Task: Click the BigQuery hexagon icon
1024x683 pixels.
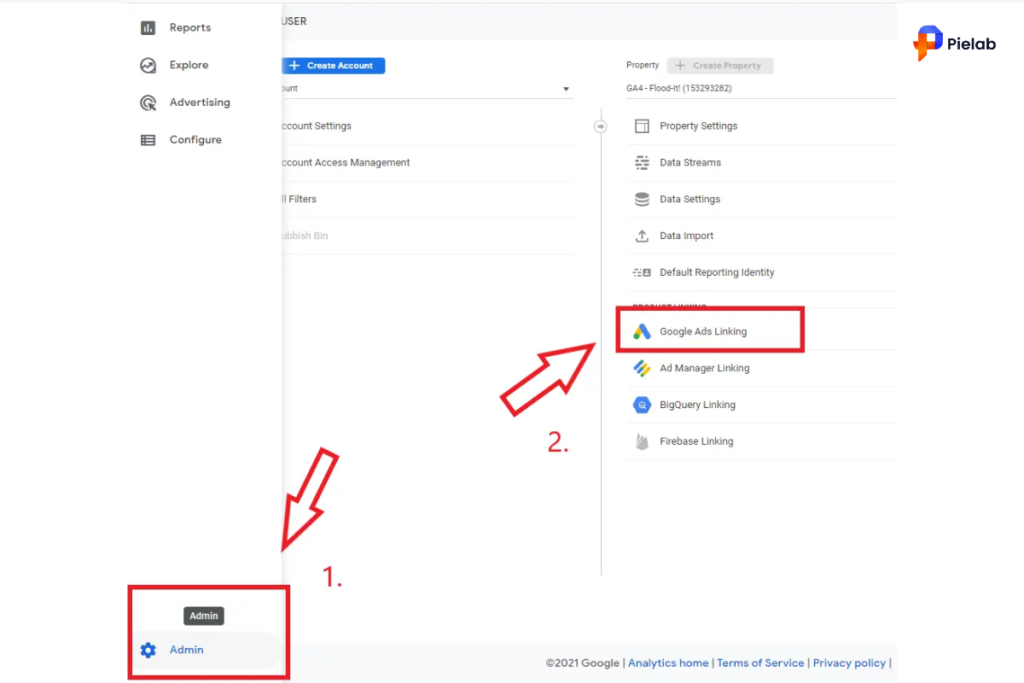Action: point(642,405)
